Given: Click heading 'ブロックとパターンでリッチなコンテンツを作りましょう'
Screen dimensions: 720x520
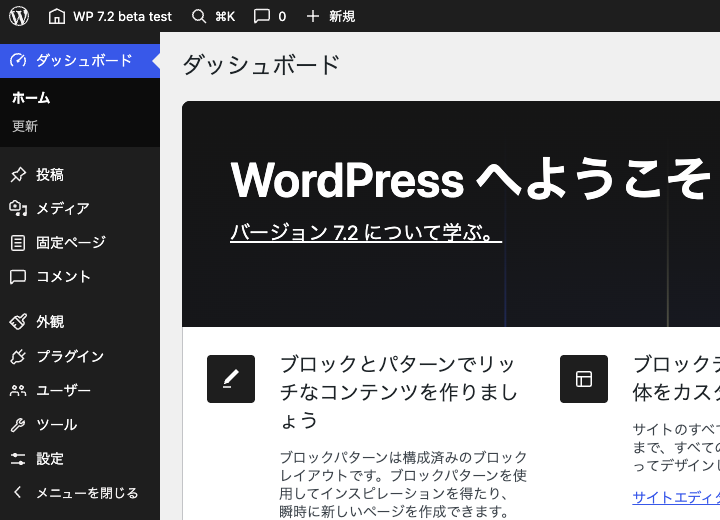Looking at the screenshot, I should click(x=399, y=392).
